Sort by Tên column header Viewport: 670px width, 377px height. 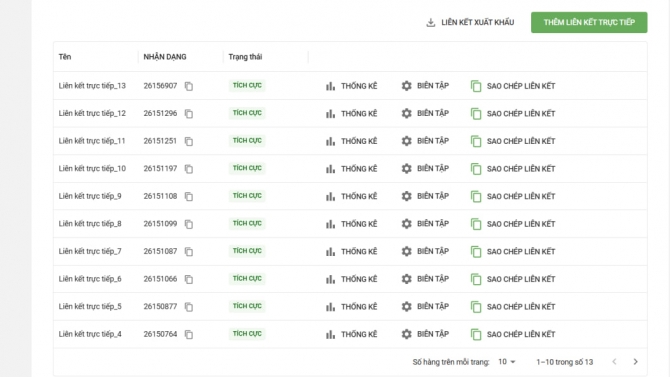point(65,57)
